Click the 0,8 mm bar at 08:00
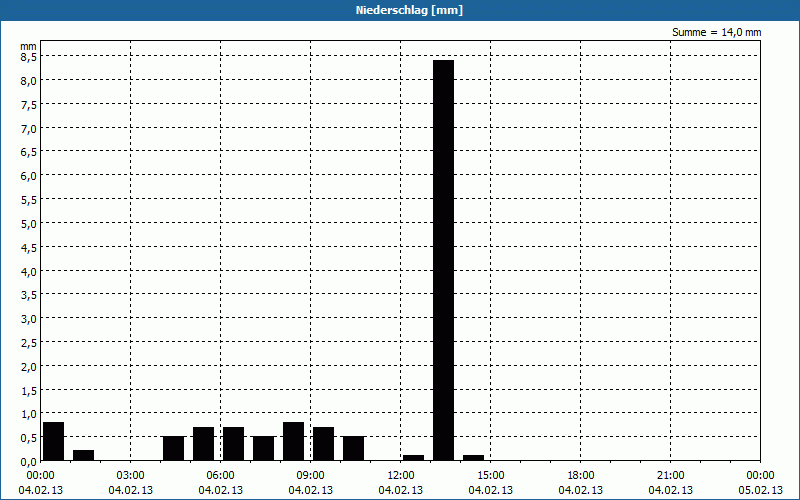The height and width of the screenshot is (500, 800). point(293,441)
